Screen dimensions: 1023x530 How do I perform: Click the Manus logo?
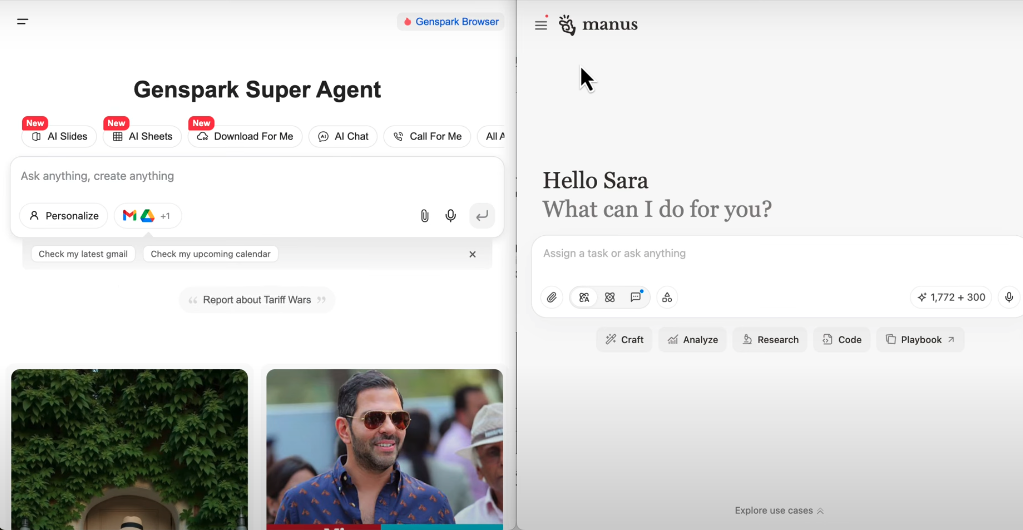(x=598, y=25)
